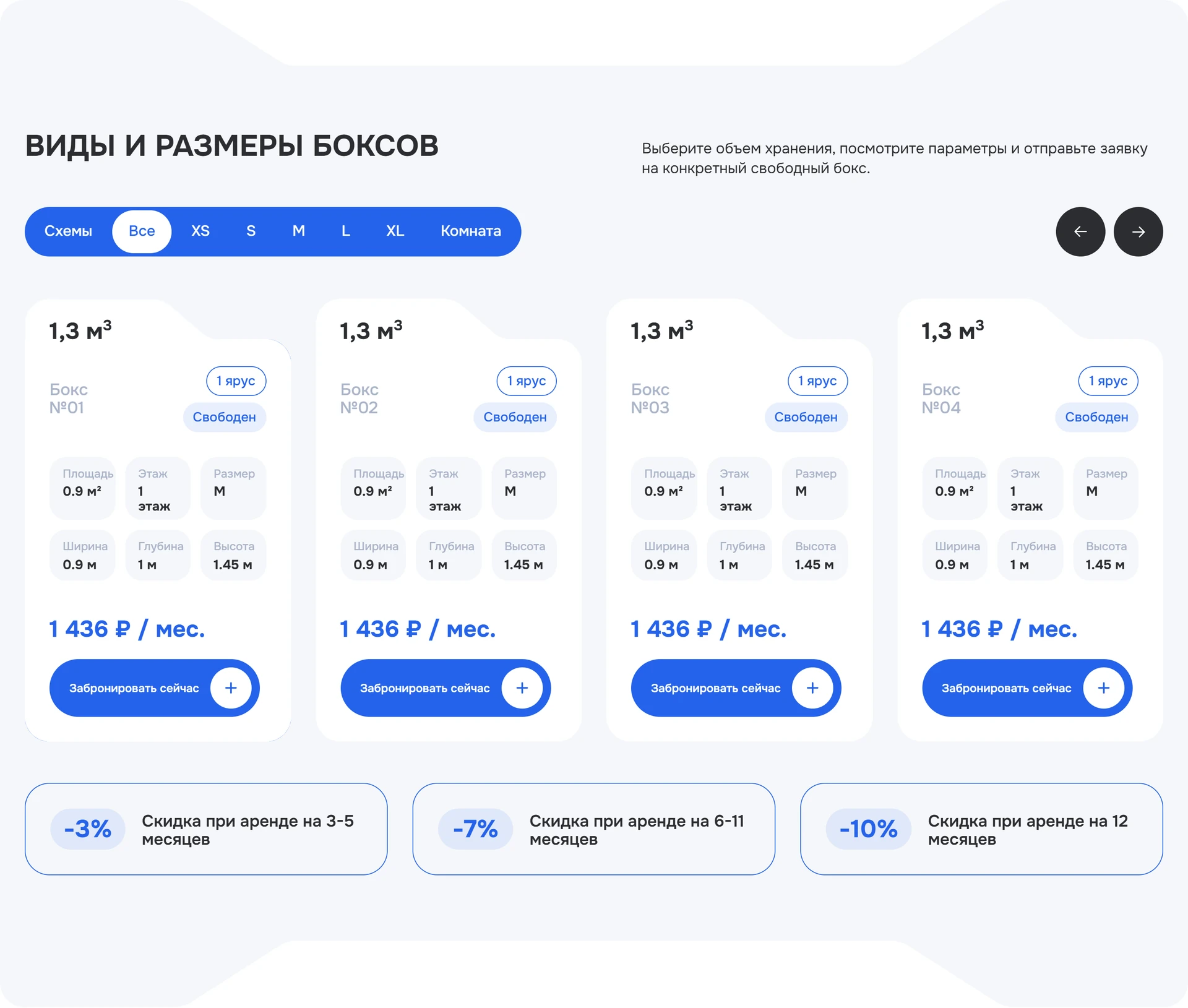Book Бокс №02 with Забронировать сейчас
1188x1008 pixels.
445,688
